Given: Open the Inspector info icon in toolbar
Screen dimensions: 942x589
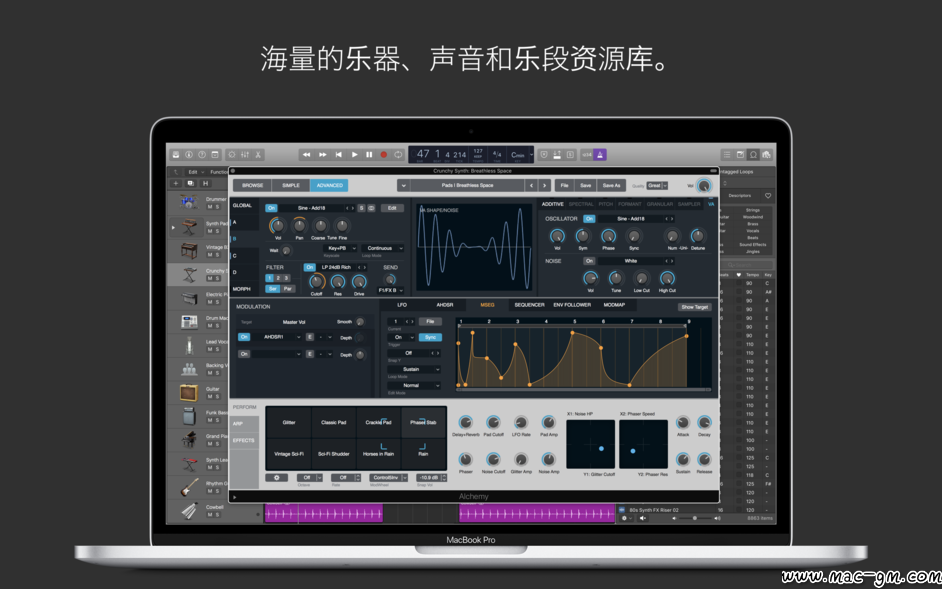Looking at the screenshot, I should click(x=189, y=154).
